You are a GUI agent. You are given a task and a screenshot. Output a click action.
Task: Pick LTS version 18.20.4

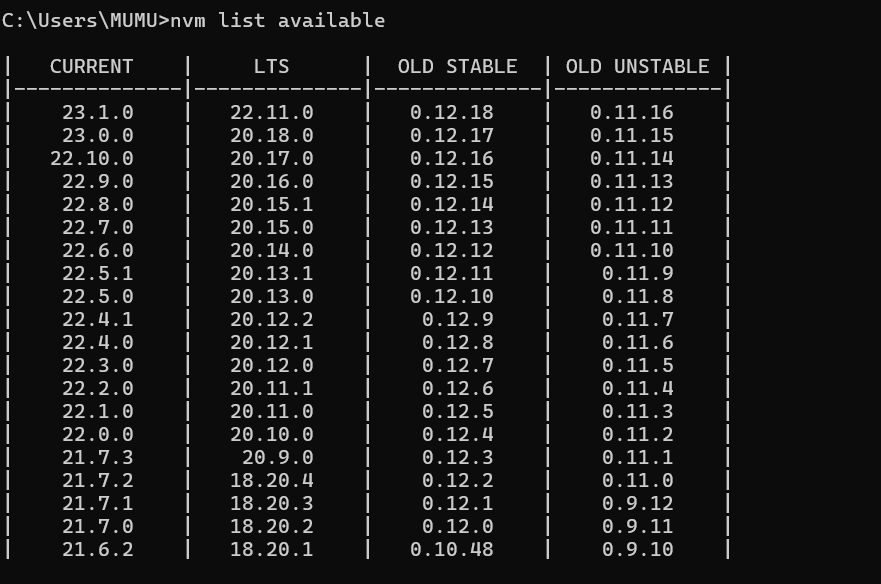271,480
